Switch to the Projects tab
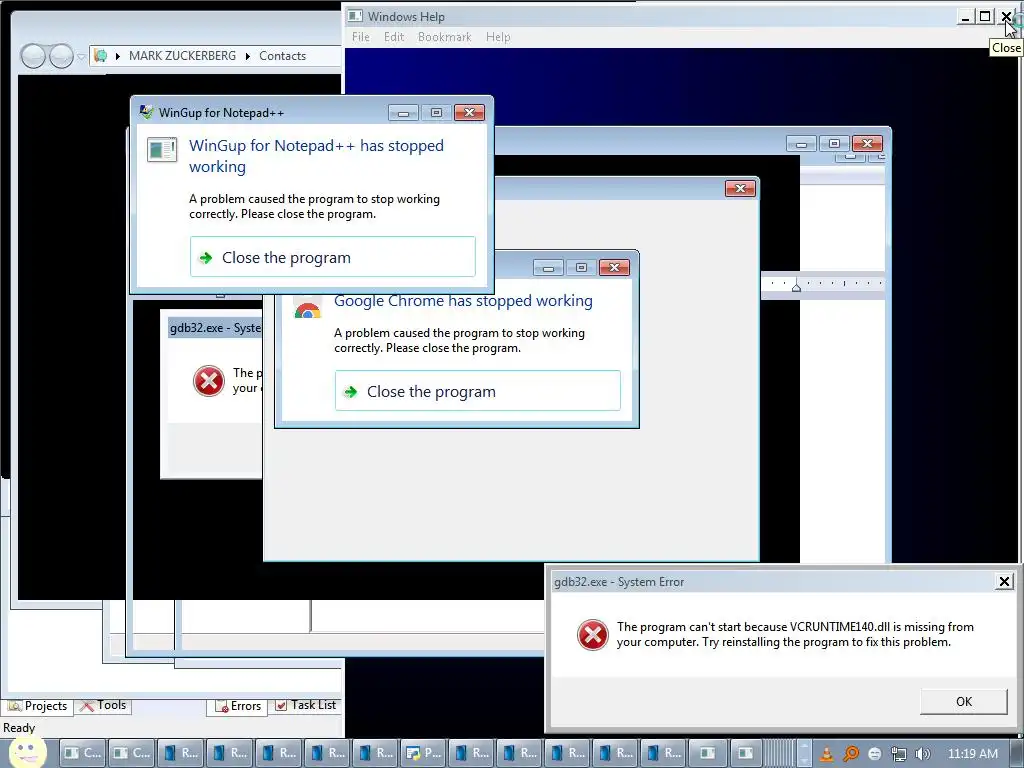This screenshot has height=768, width=1024. coord(38,706)
